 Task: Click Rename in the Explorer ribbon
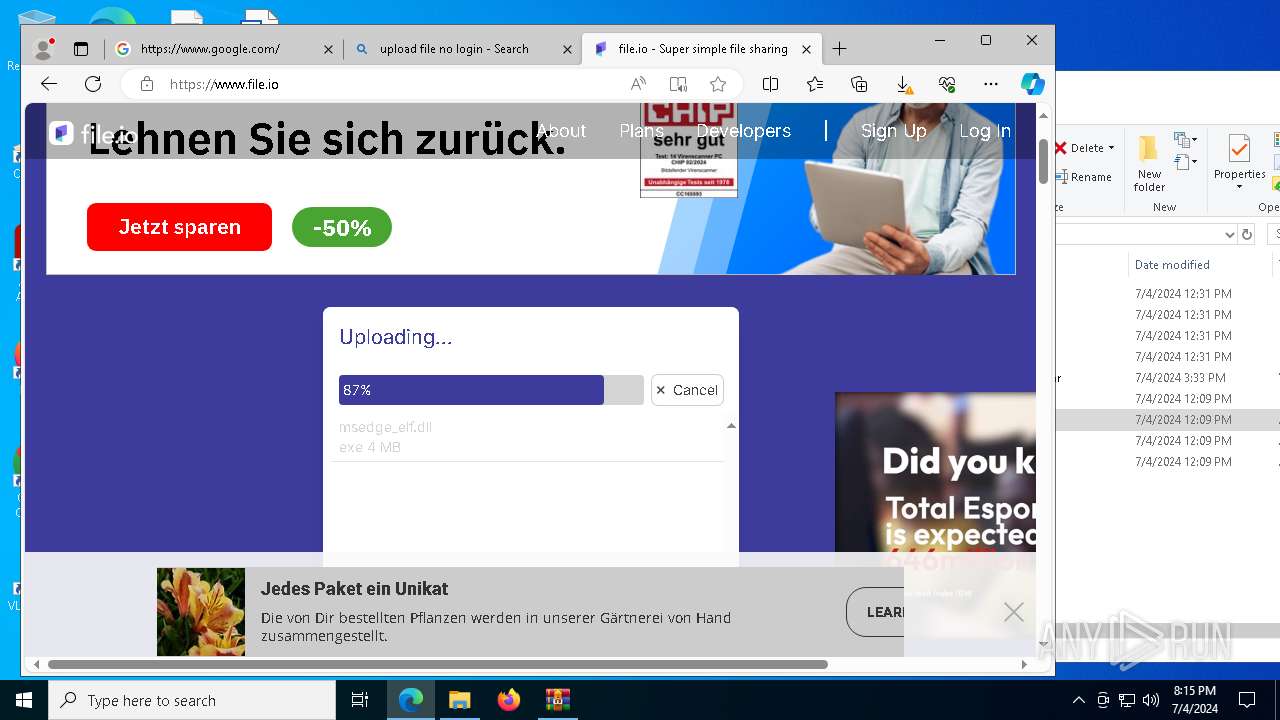click(x=1083, y=177)
